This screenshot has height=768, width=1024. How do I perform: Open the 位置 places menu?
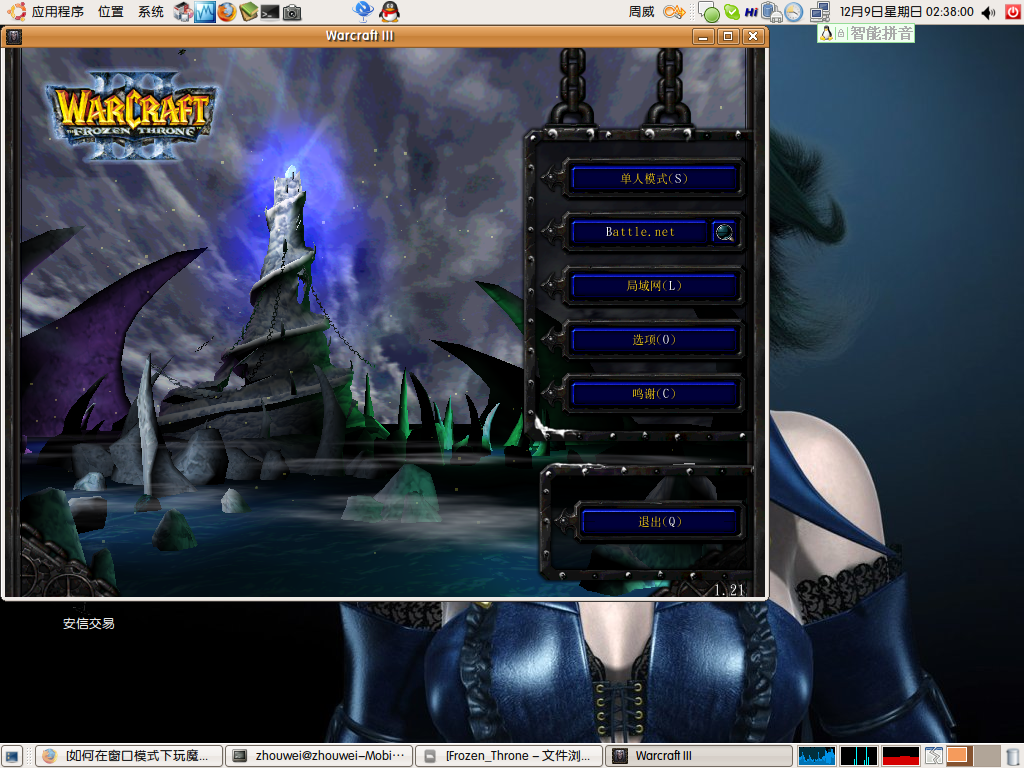point(110,12)
